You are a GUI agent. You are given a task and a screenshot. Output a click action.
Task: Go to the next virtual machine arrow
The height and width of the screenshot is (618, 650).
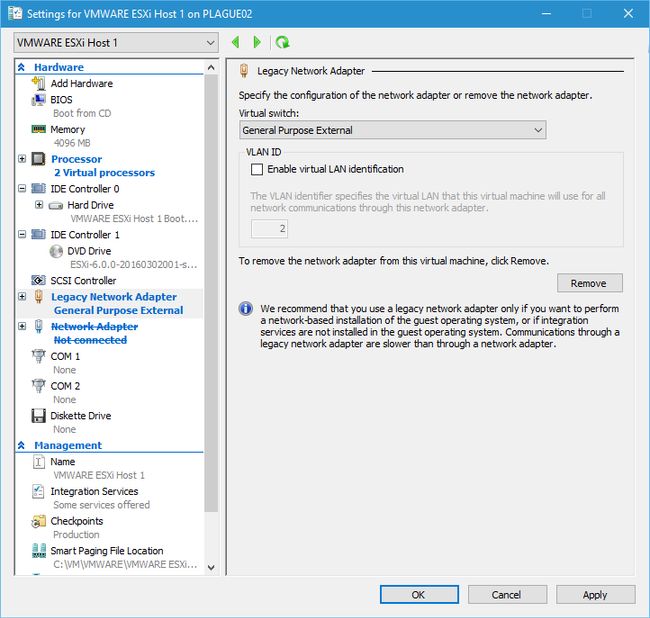pos(257,42)
